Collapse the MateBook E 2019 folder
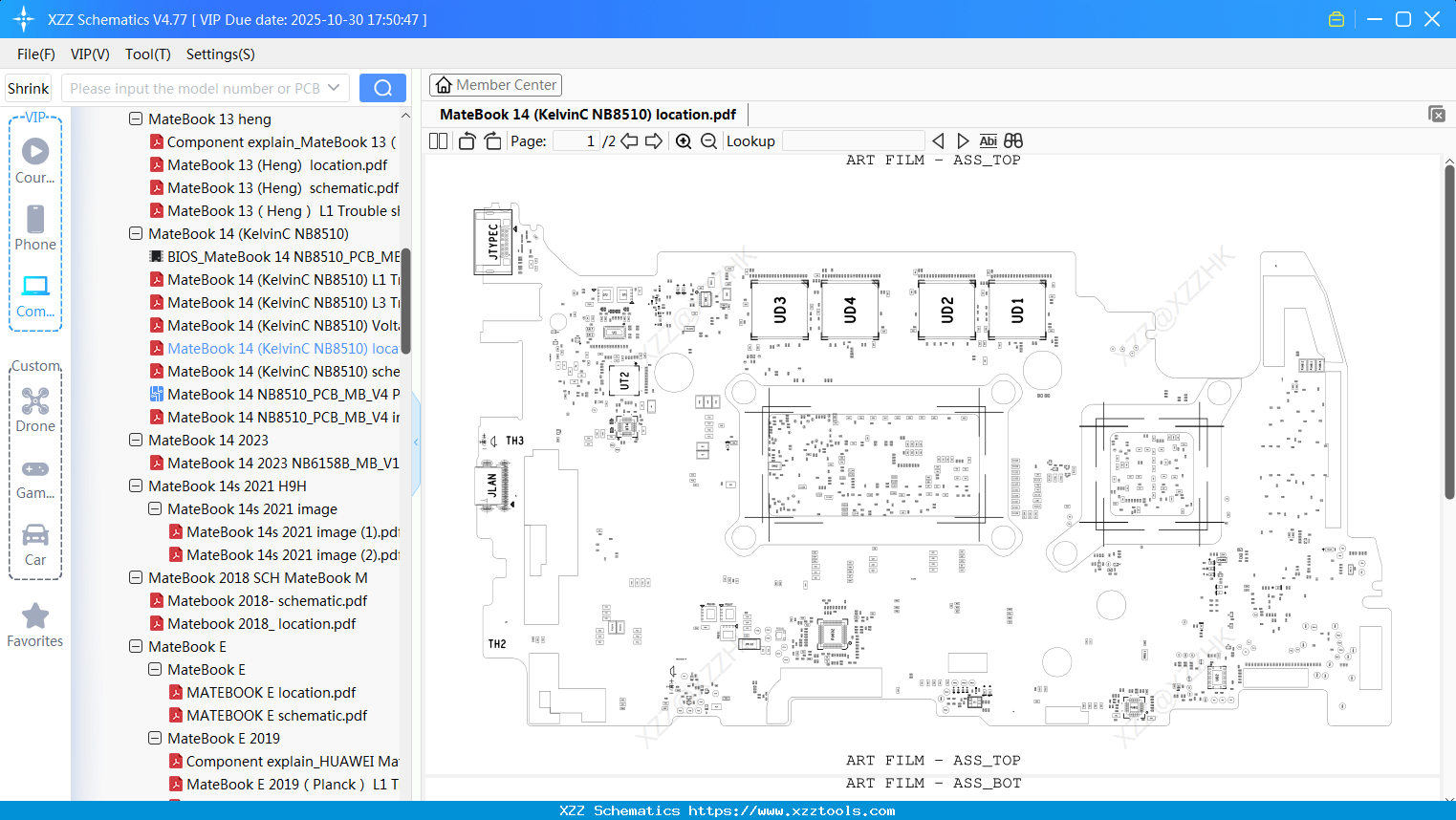This screenshot has width=1456, height=820. point(155,738)
